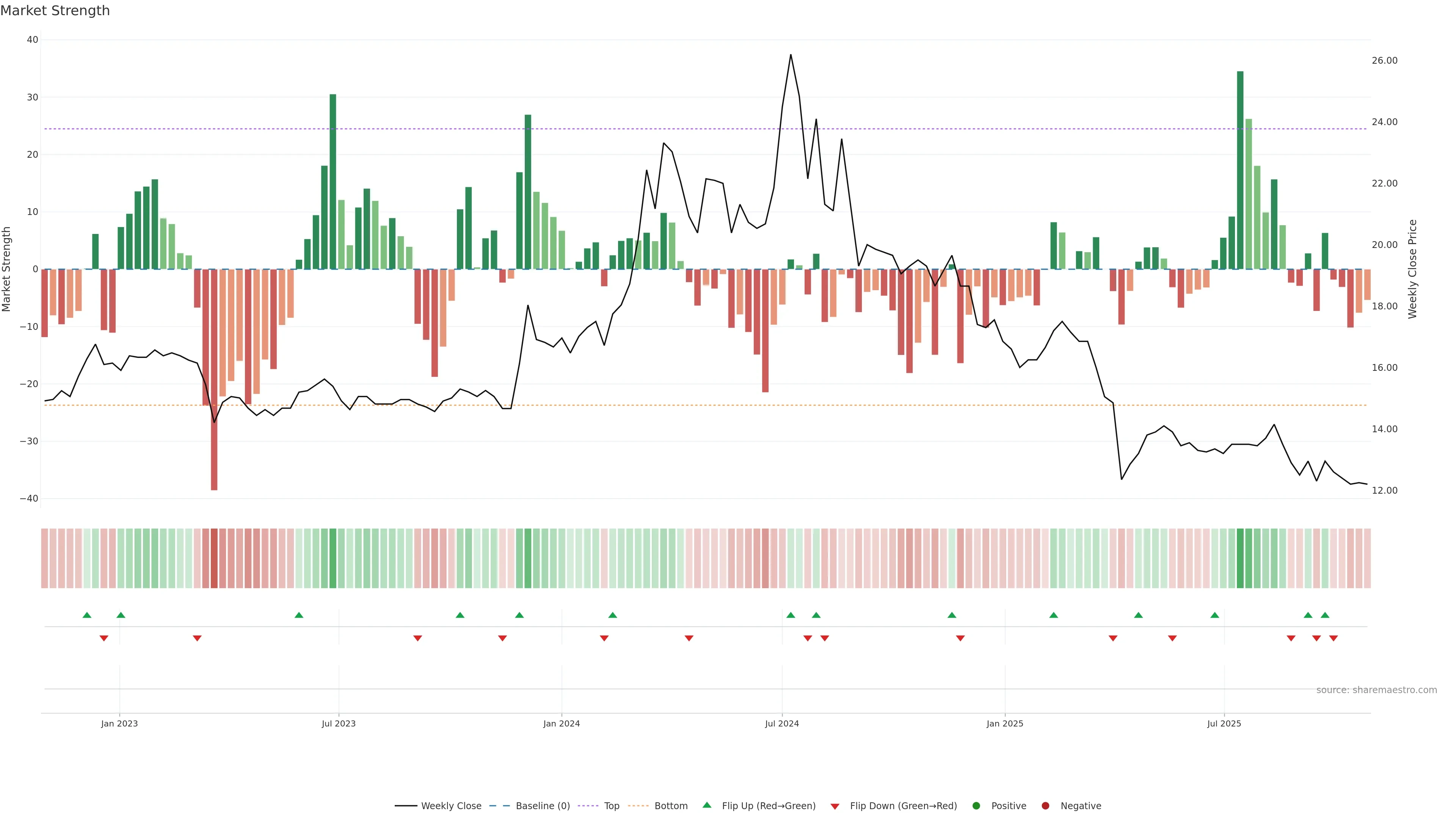
Task: Click Flip Down red triangle legend icon
Action: point(835,806)
